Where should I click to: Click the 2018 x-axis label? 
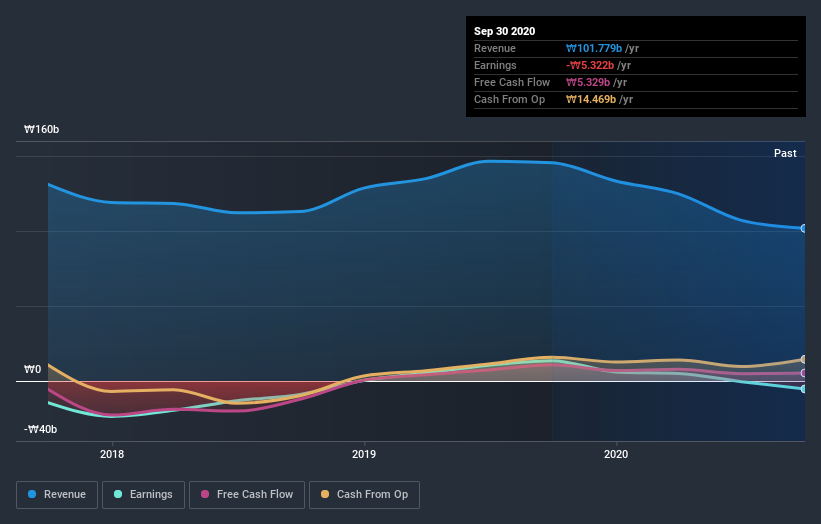point(112,454)
